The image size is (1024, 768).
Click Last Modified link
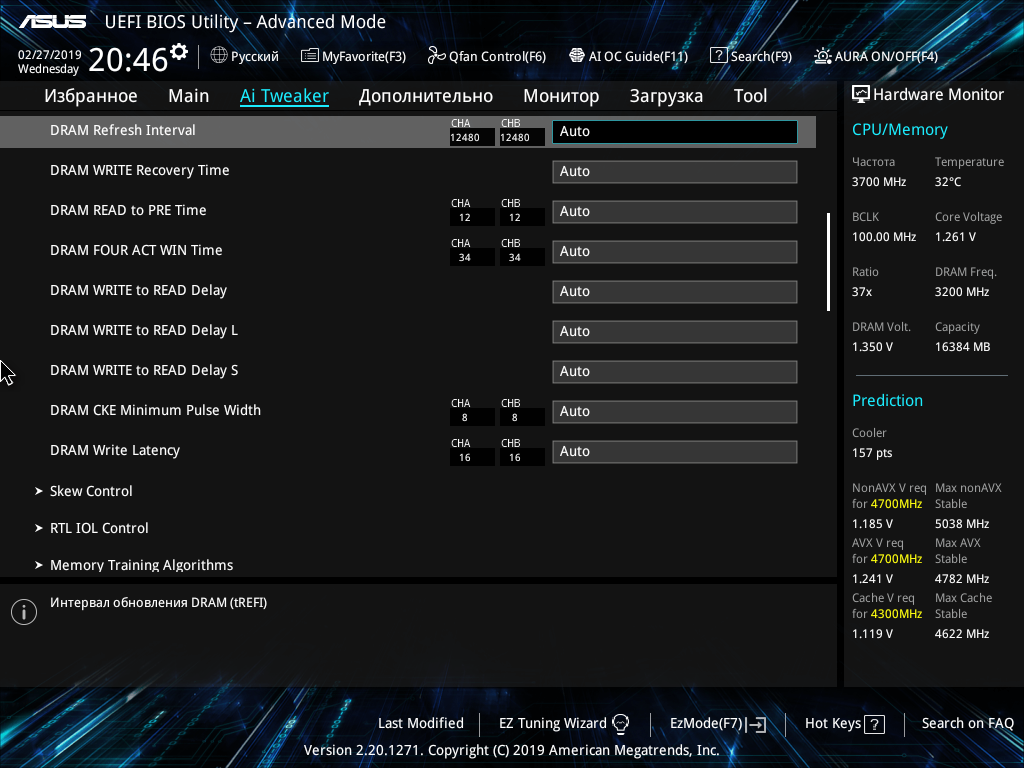[421, 724]
